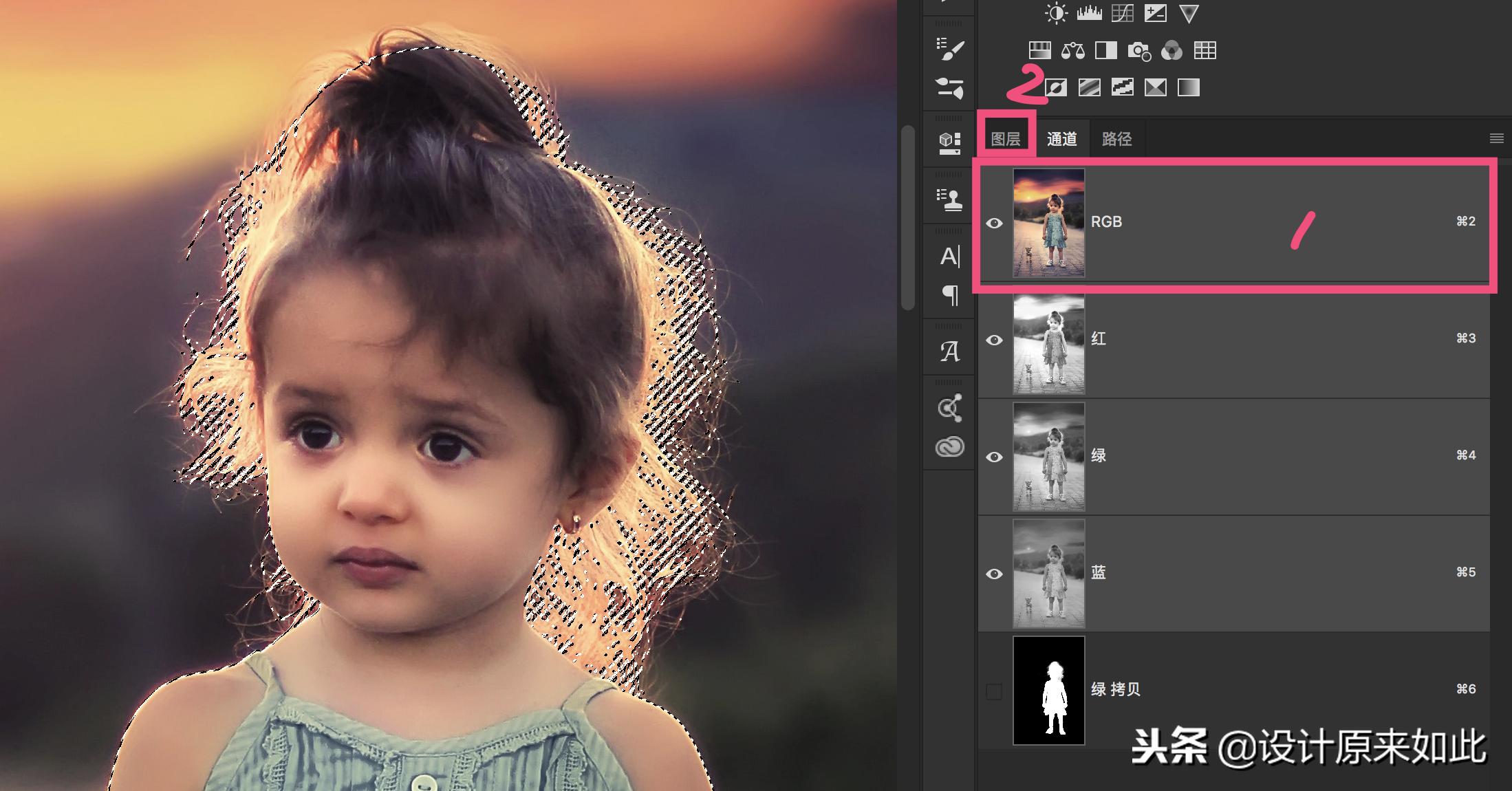Switch to the 图层 (Layers) tab
Image resolution: width=1512 pixels, height=791 pixels.
point(1005,139)
